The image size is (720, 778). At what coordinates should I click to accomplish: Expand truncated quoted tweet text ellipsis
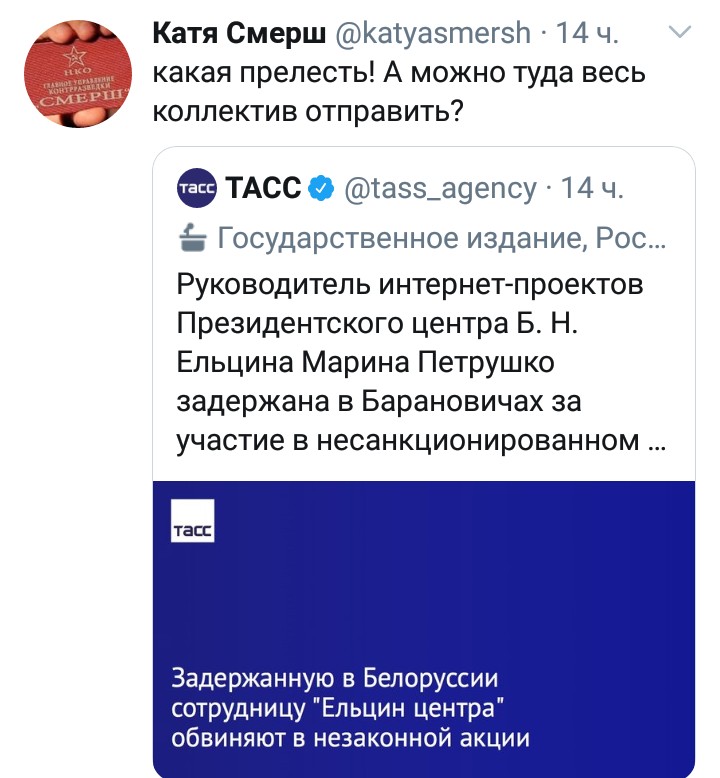click(657, 441)
